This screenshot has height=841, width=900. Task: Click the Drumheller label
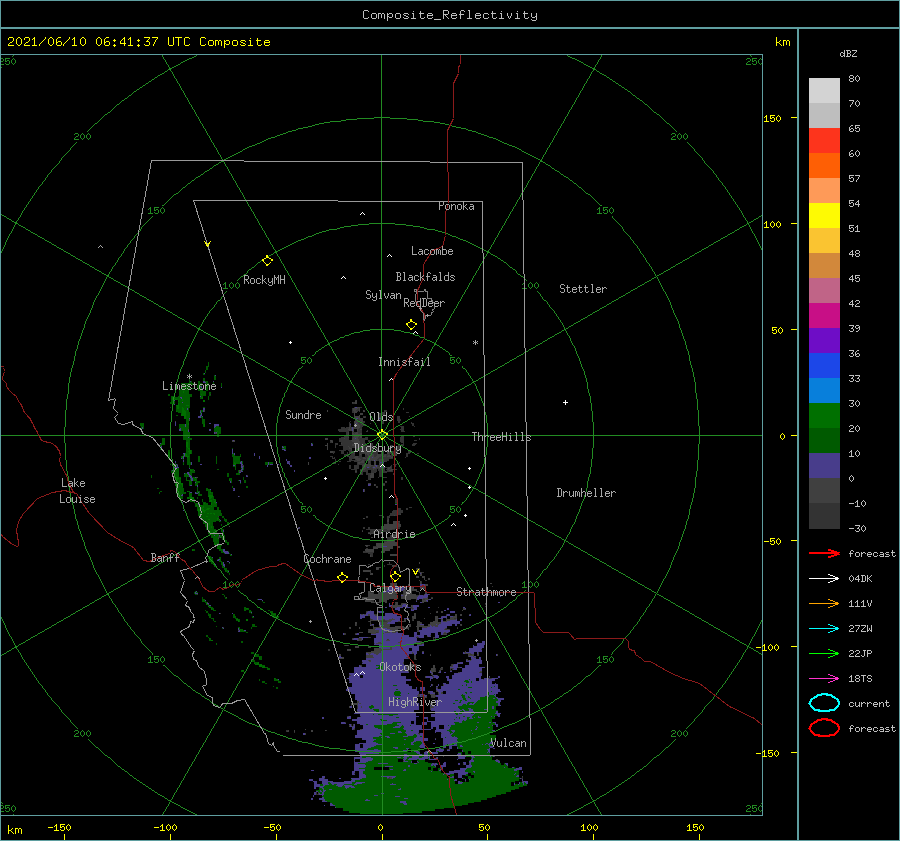pos(585,493)
